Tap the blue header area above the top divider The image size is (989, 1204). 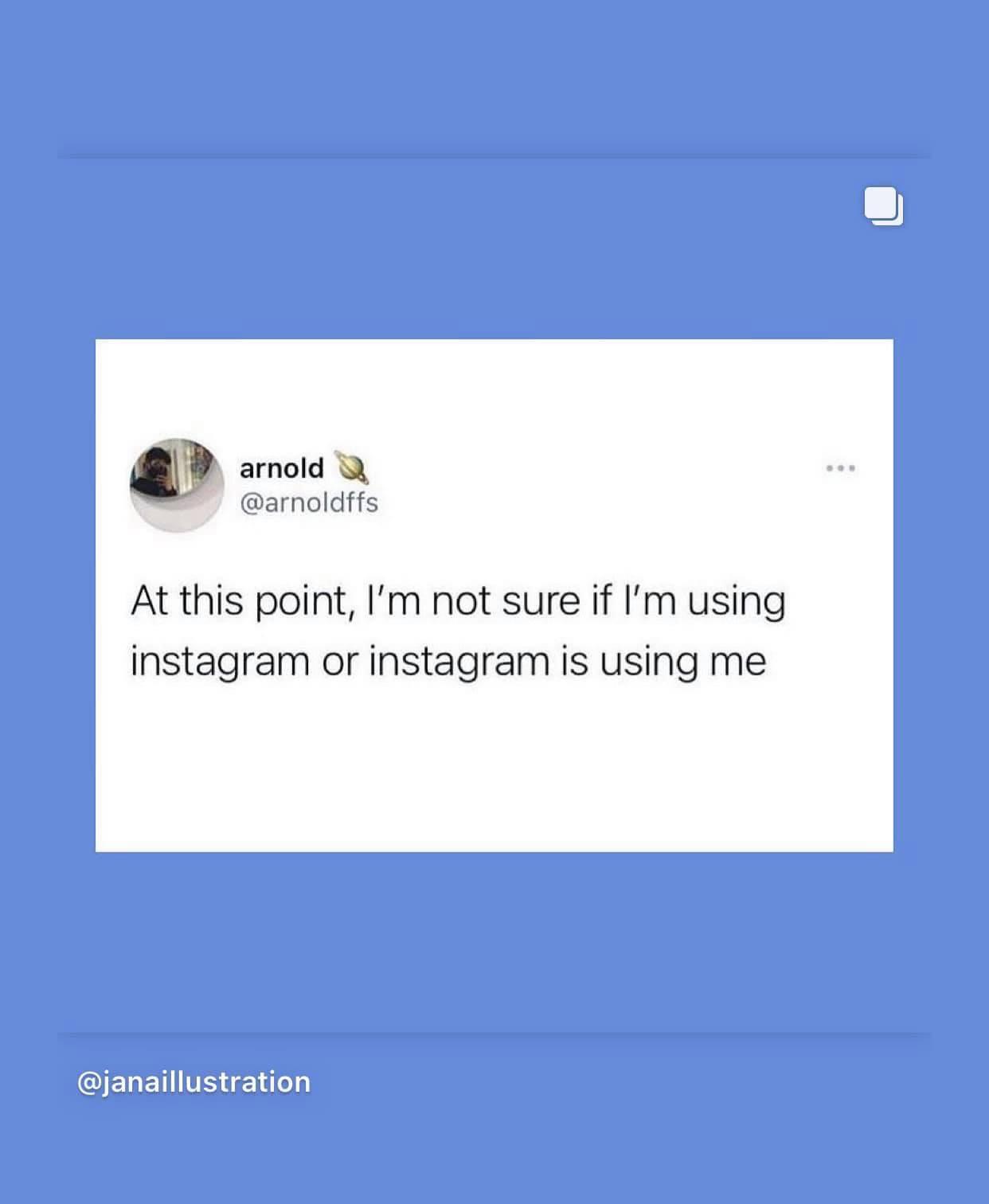[494, 76]
